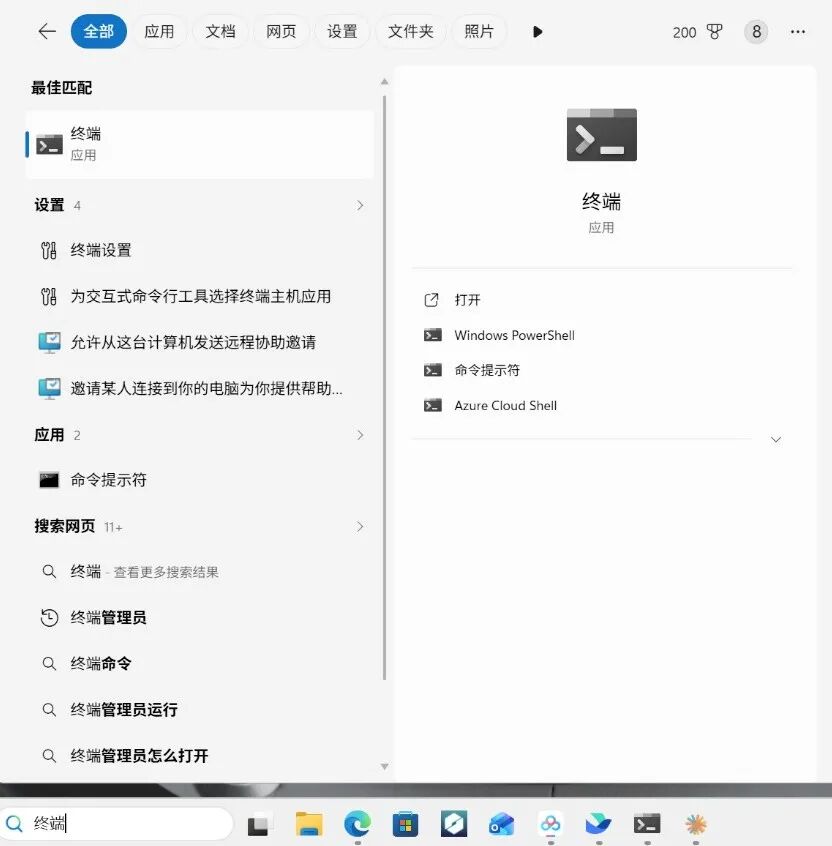The image size is (832, 846).
Task: Open the three-dot more options menu
Action: coord(798,31)
